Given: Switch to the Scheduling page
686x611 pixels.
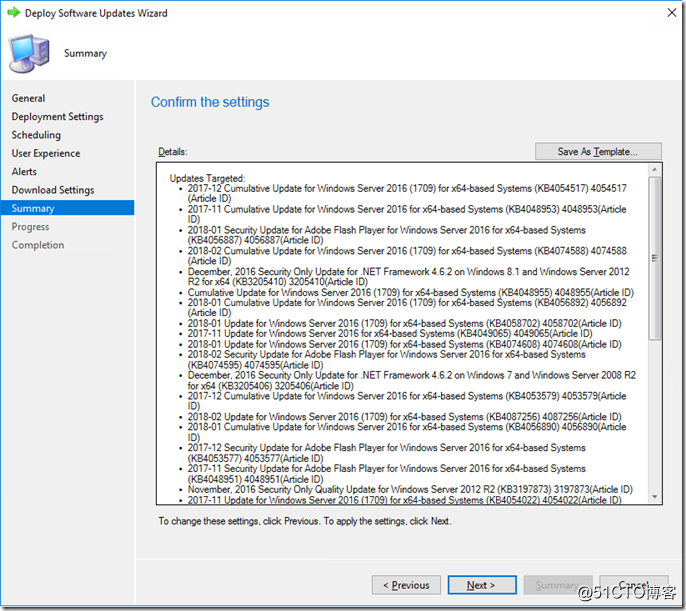Looking at the screenshot, I should click(x=36, y=135).
